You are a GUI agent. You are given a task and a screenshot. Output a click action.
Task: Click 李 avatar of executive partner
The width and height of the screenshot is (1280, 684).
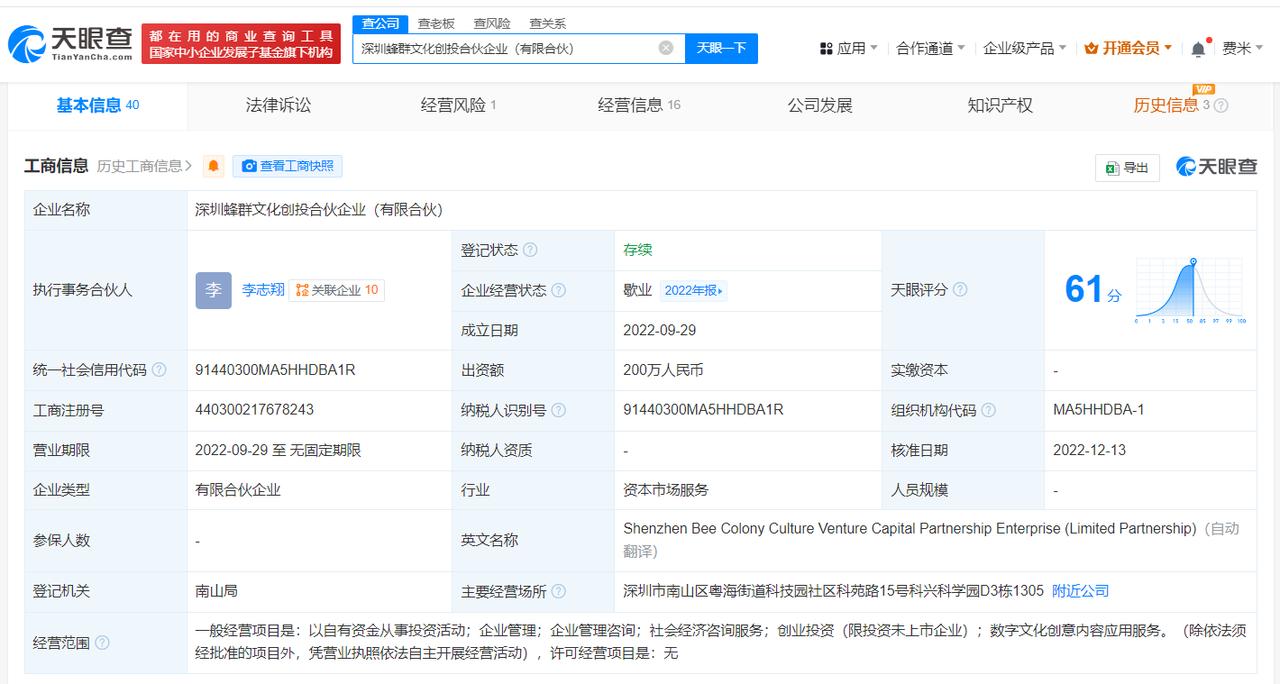(213, 290)
